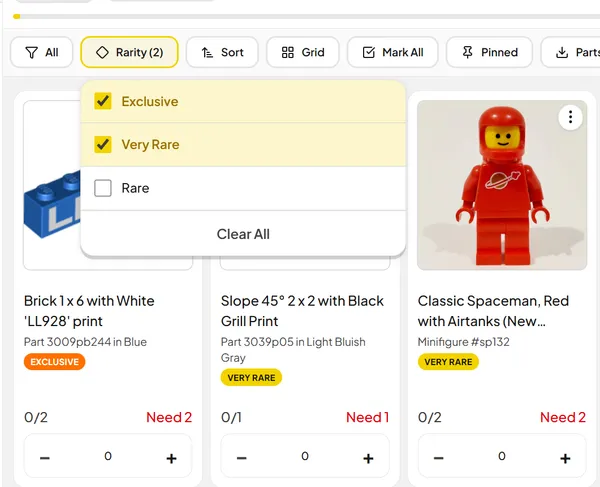Switch to Grid view

coord(303,52)
